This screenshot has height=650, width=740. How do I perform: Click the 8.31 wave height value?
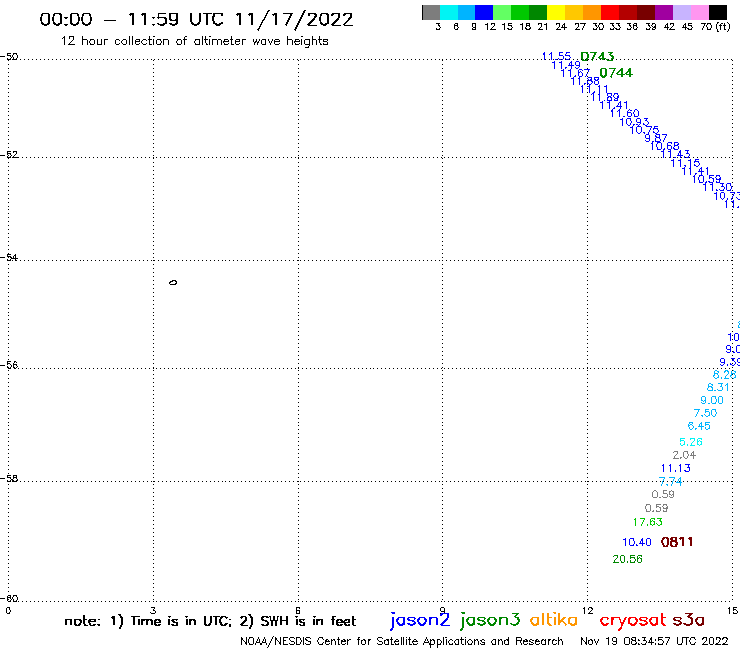click(718, 387)
